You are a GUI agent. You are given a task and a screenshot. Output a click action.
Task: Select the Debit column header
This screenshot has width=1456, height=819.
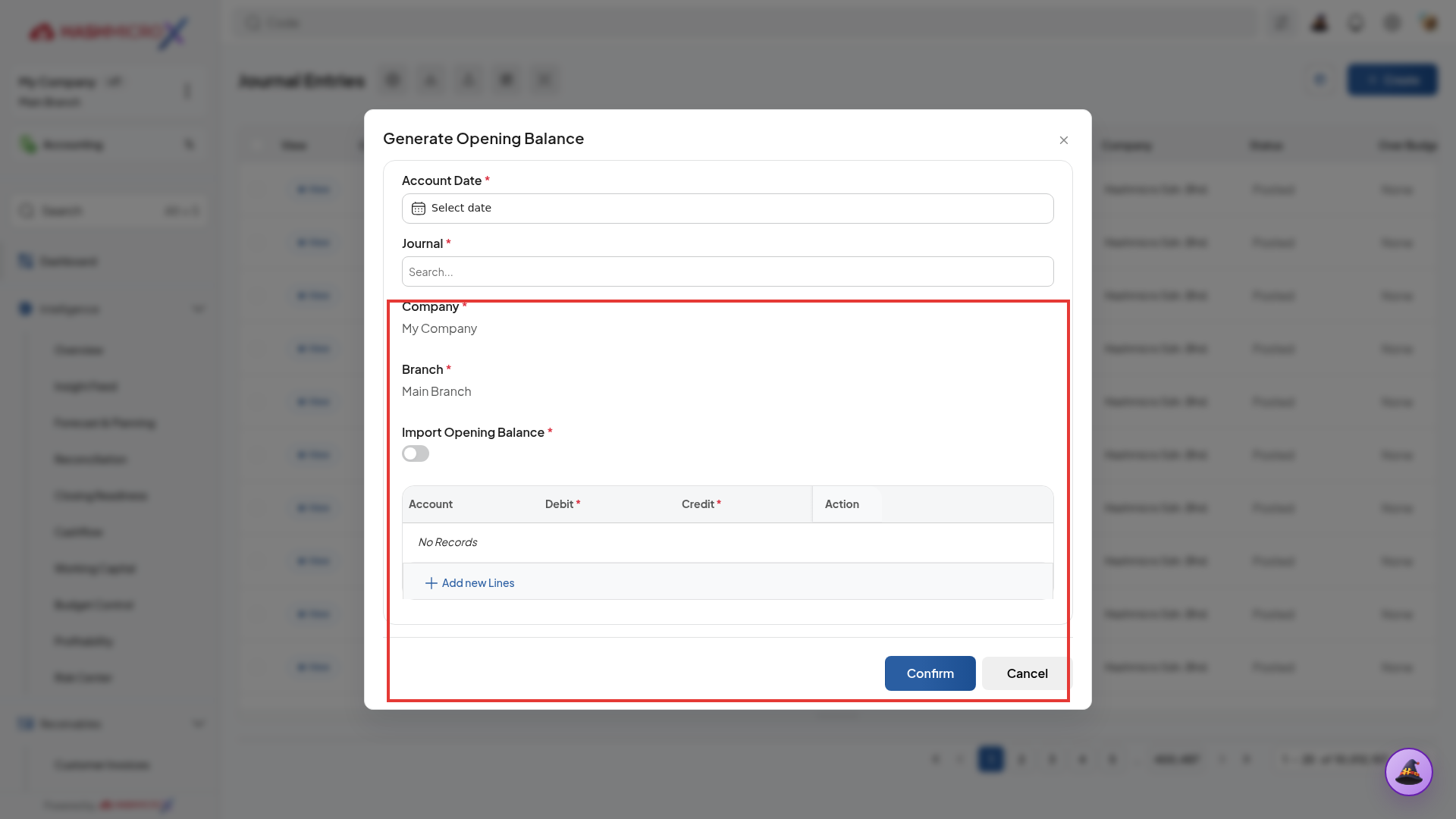point(563,504)
